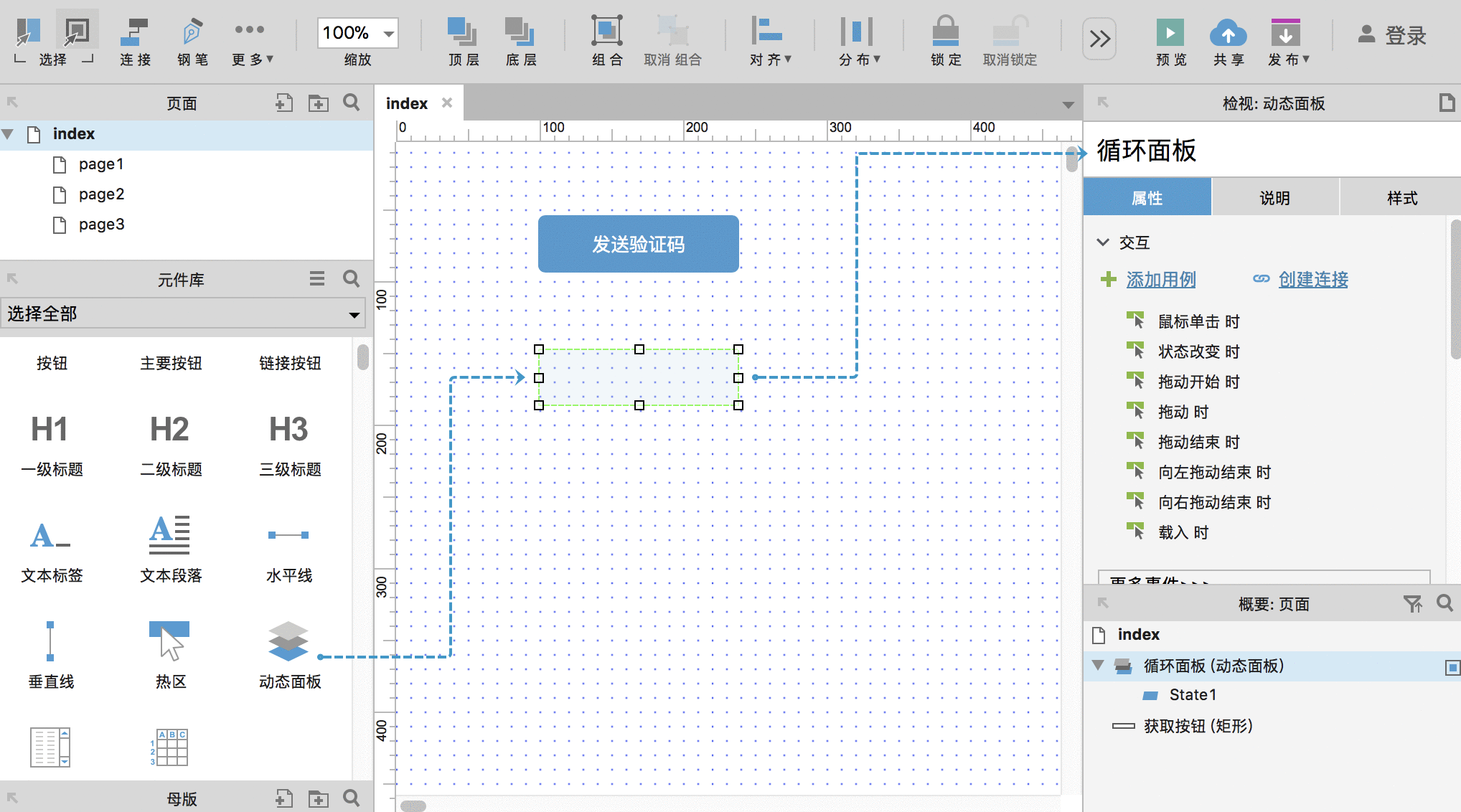This screenshot has width=1461, height=812.
Task: Click the 添加用例 add case link
Action: (1160, 280)
